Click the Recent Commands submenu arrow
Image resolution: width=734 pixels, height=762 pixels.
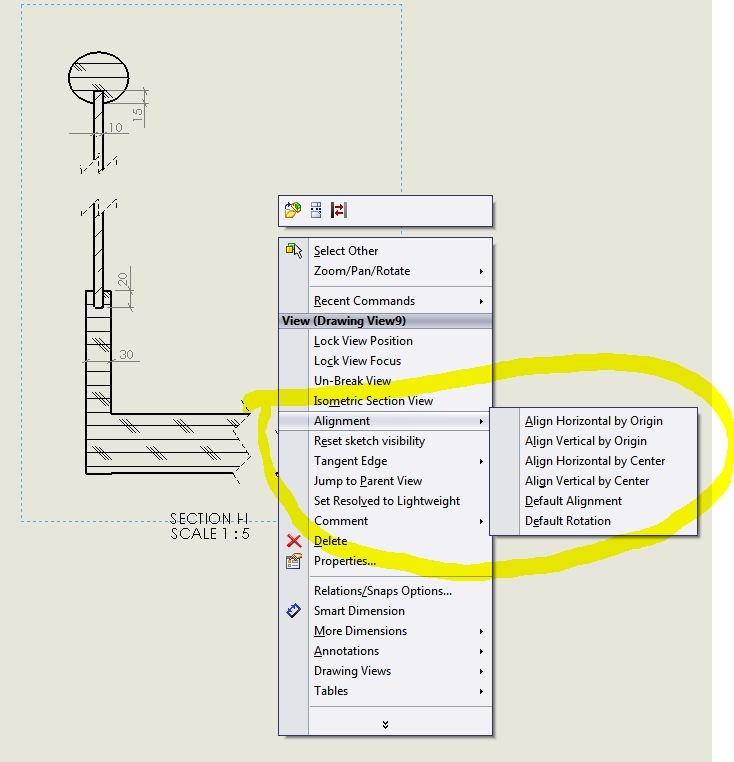tap(481, 301)
